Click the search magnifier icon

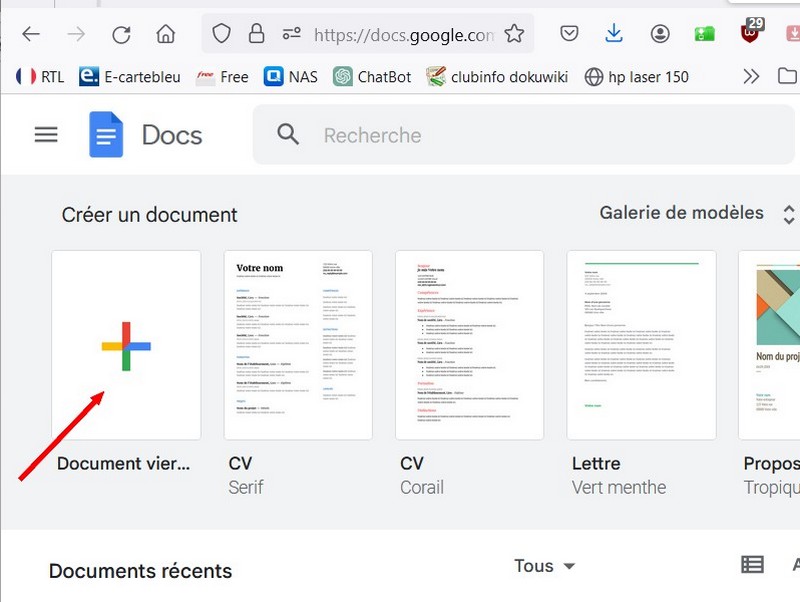pyautogui.click(x=288, y=135)
